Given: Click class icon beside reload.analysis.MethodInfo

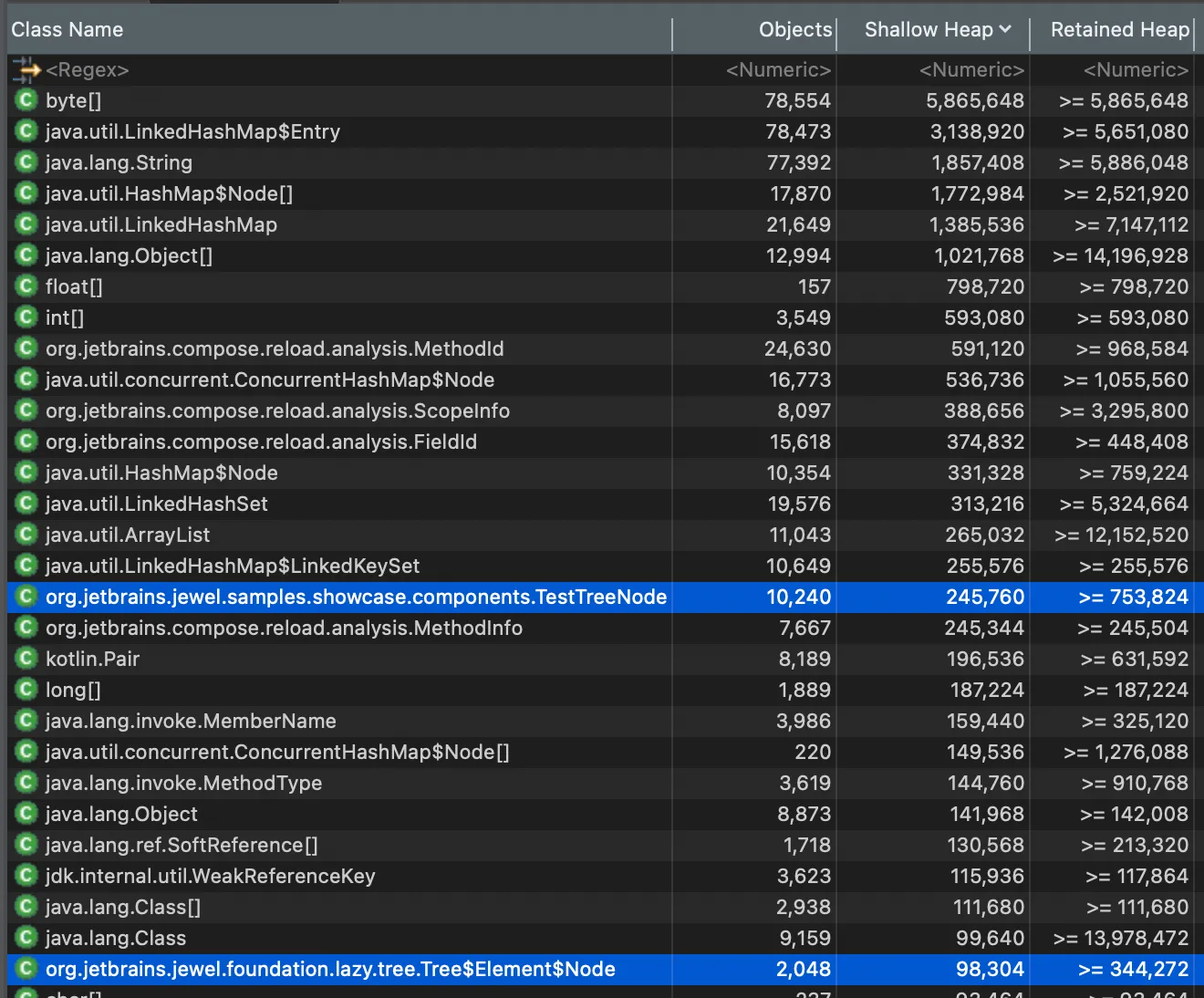Looking at the screenshot, I should tap(26, 628).
